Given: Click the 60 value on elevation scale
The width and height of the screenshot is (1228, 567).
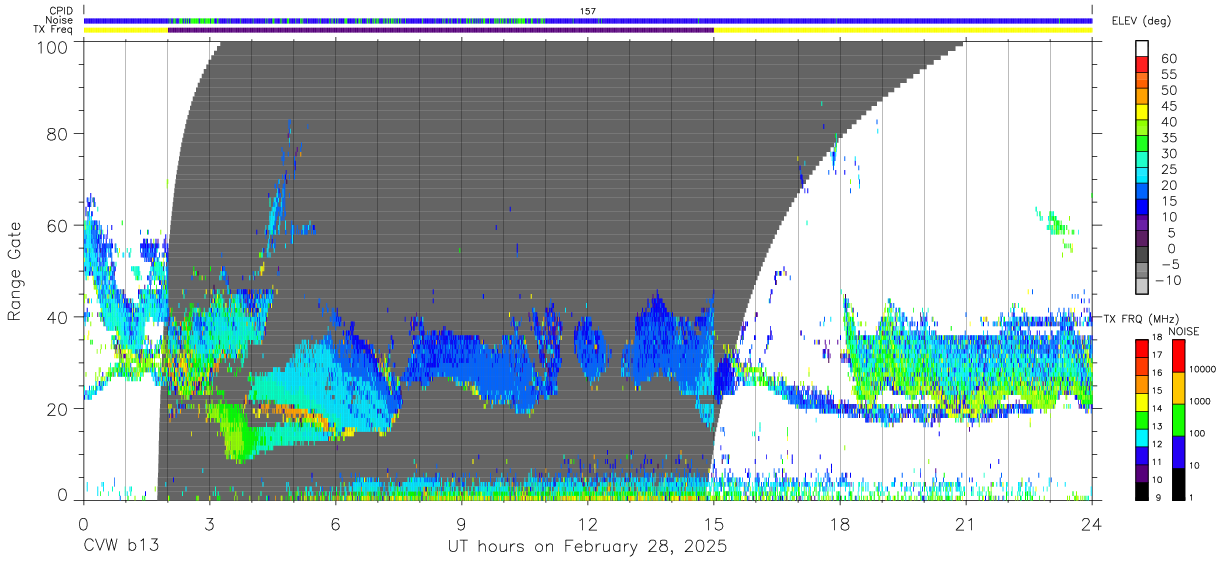Looking at the screenshot, I should click(1168, 59).
